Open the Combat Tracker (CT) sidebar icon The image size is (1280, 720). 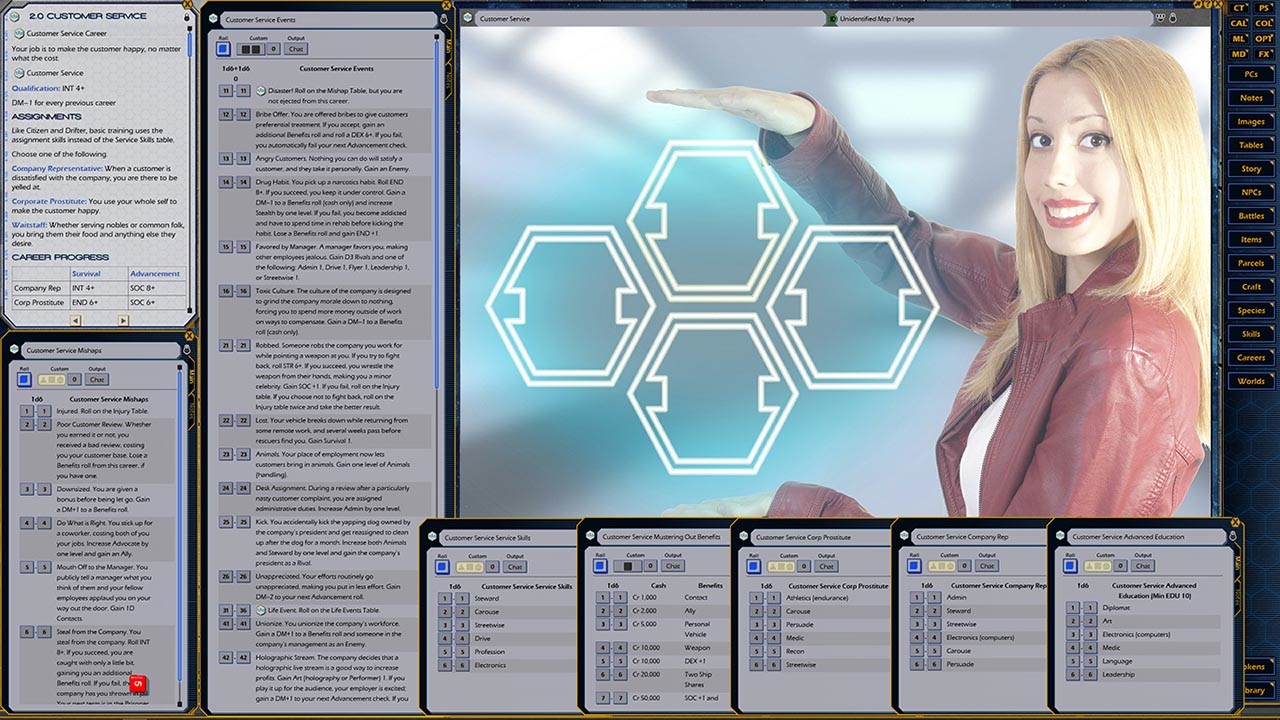point(1238,8)
